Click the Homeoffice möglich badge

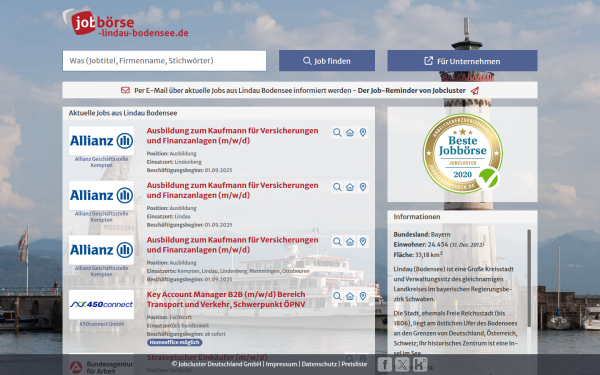pos(174,342)
